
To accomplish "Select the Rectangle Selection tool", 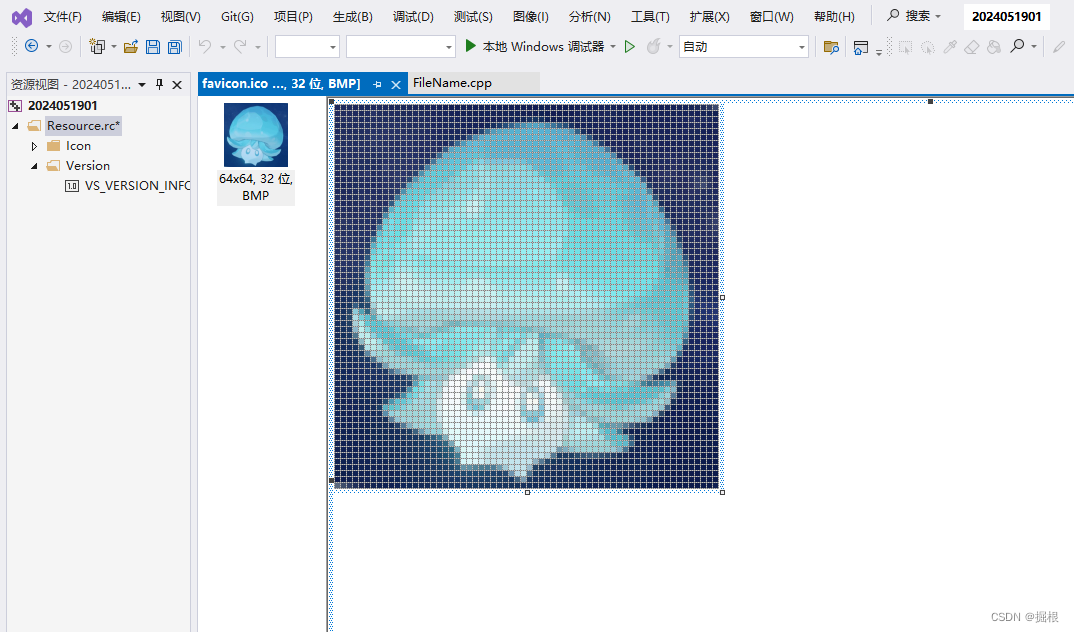I will click(x=906, y=47).
